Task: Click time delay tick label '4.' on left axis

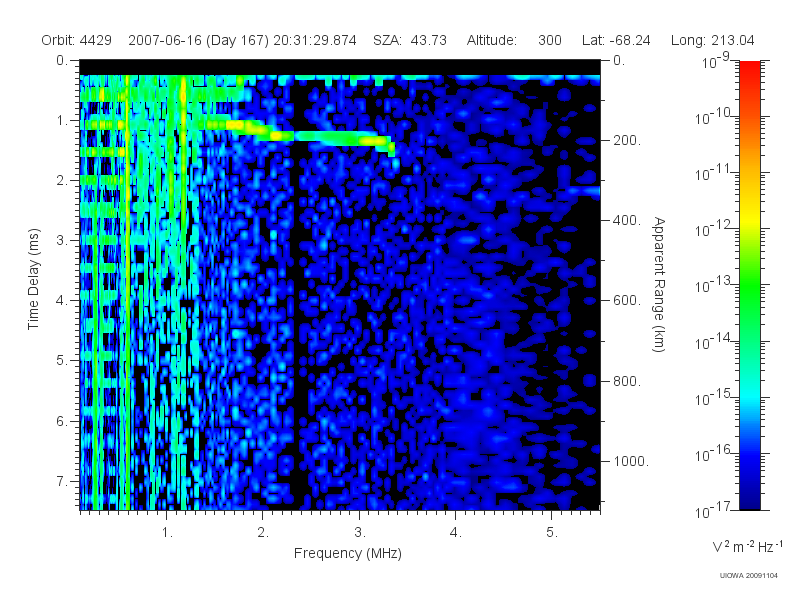Action: point(62,301)
